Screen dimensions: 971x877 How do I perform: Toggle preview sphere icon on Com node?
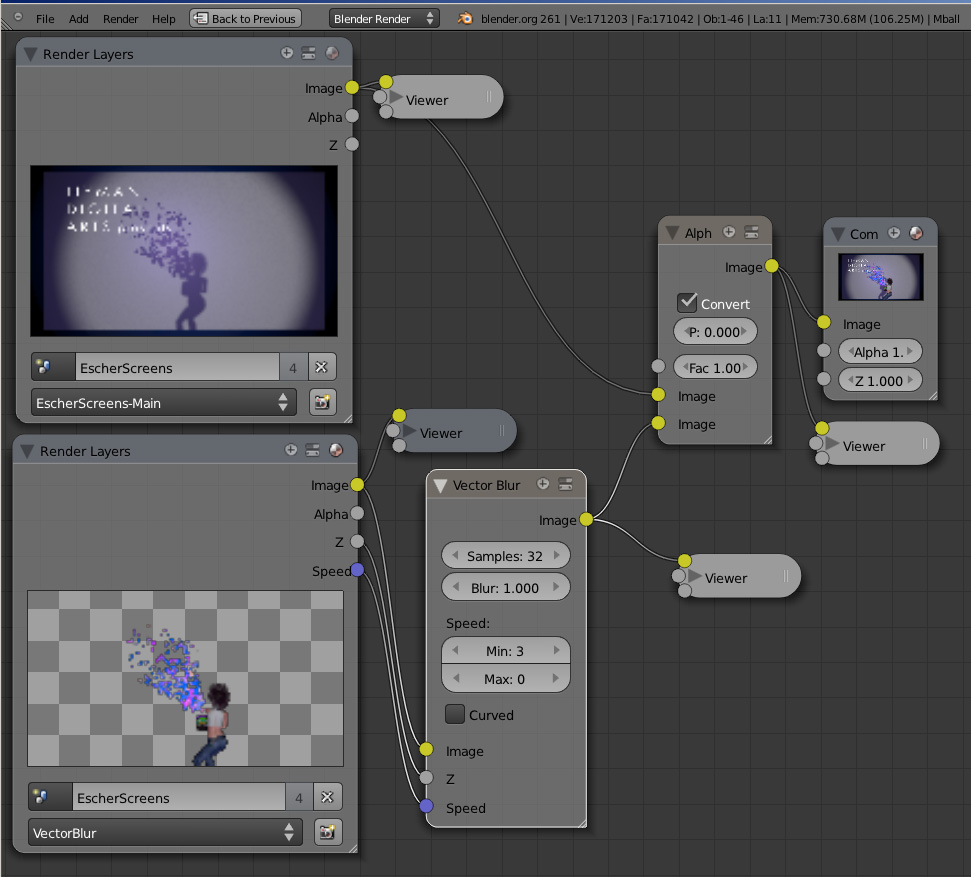(x=916, y=233)
